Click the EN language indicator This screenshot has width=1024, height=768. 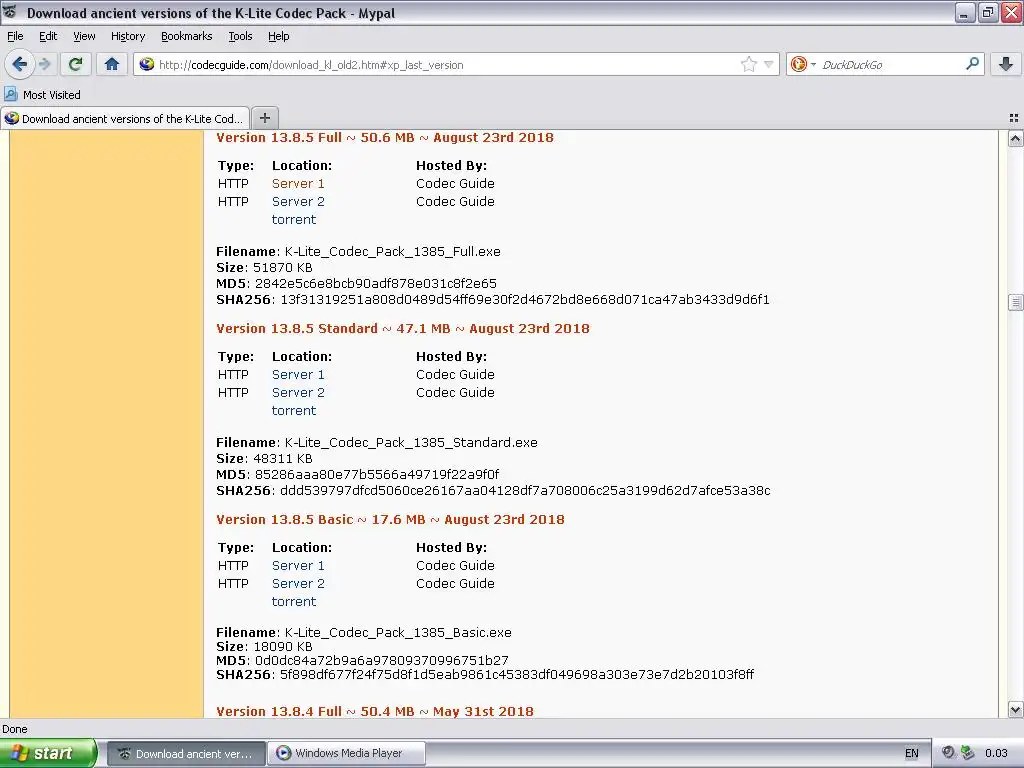click(912, 753)
